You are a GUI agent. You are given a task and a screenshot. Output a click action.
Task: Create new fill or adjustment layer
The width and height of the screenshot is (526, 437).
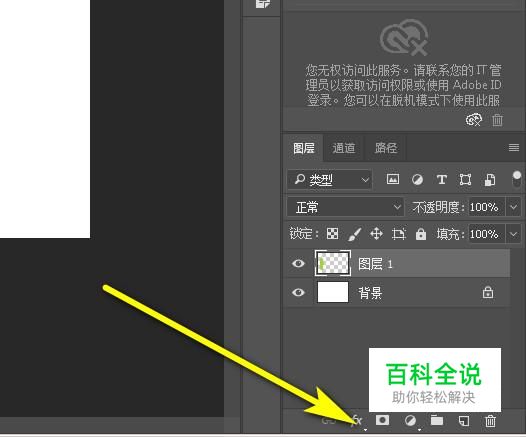[410, 420]
